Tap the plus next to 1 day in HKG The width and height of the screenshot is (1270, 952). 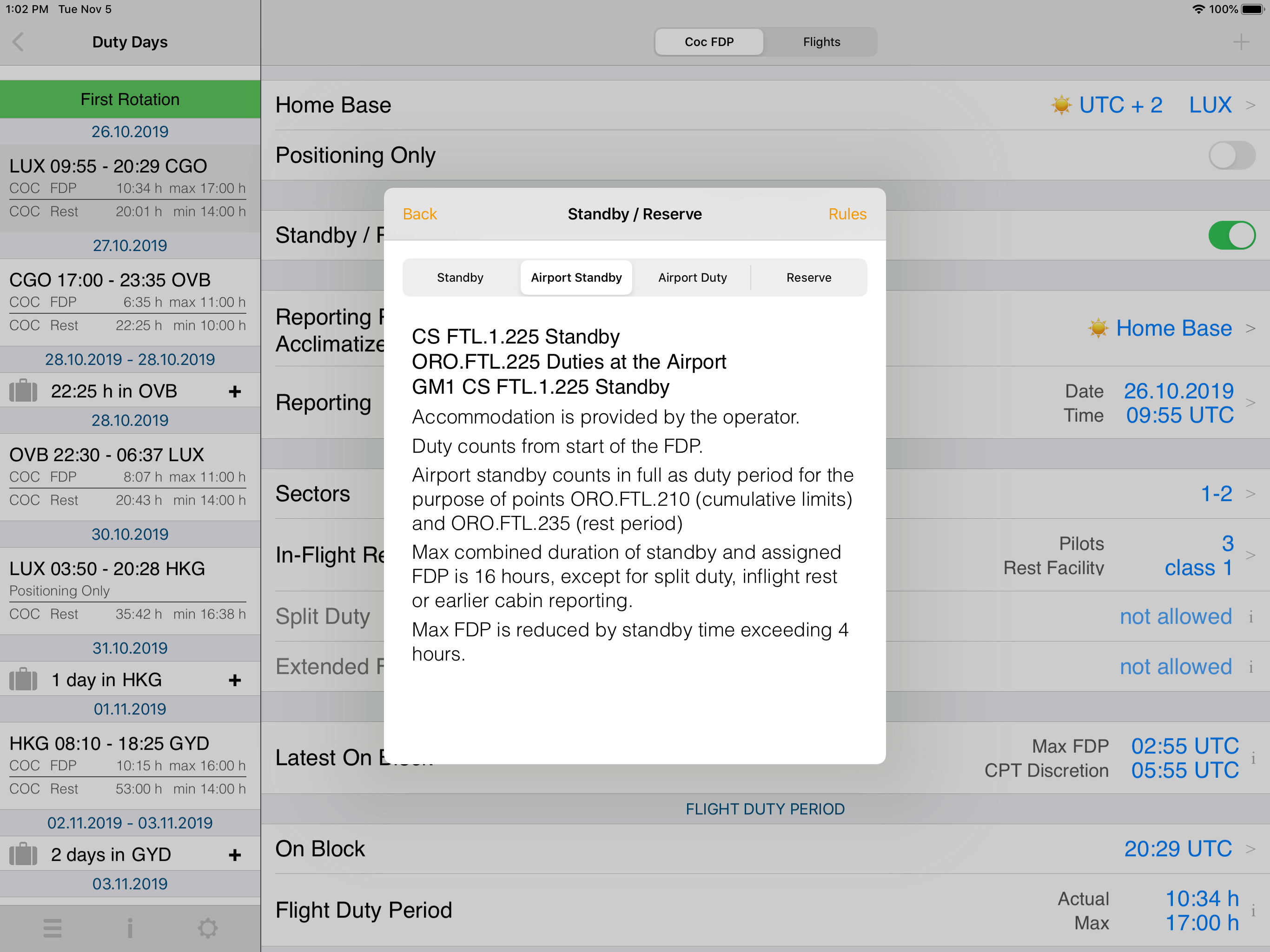(234, 681)
